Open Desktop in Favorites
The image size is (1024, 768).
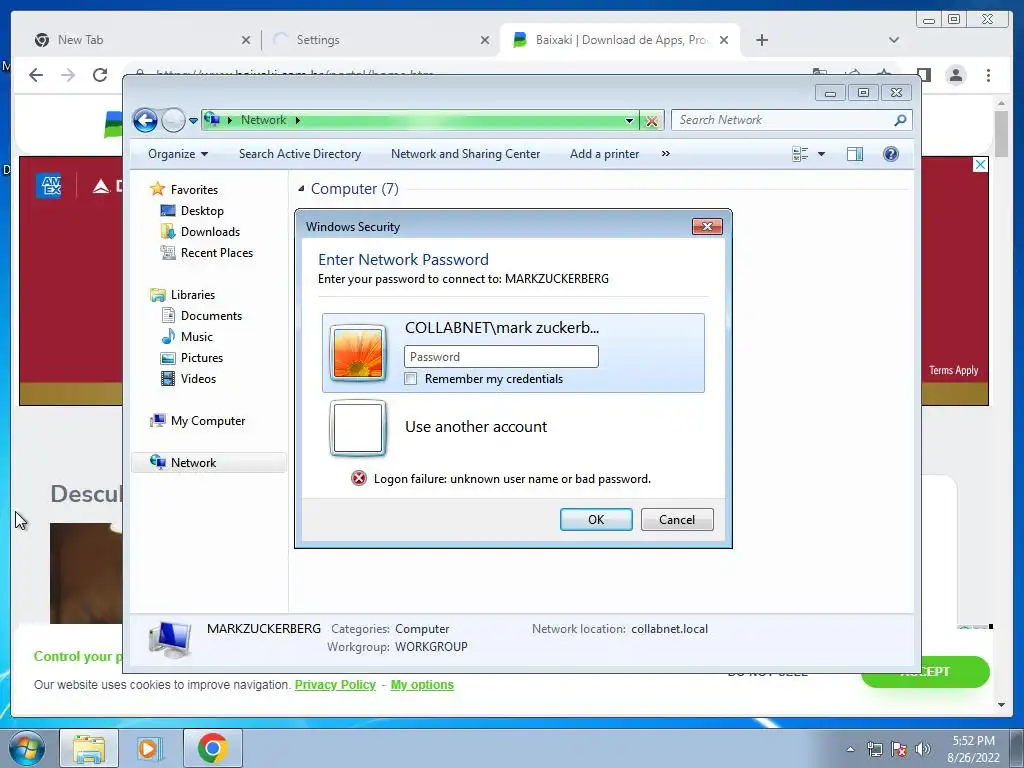(202, 211)
